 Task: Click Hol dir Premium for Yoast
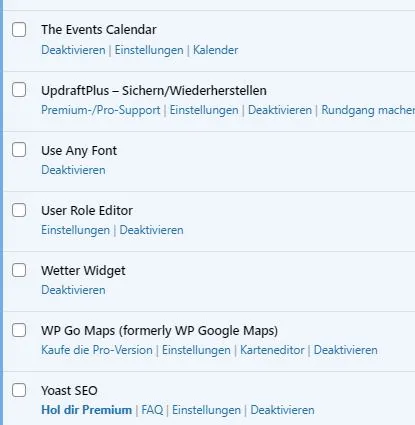click(87, 410)
